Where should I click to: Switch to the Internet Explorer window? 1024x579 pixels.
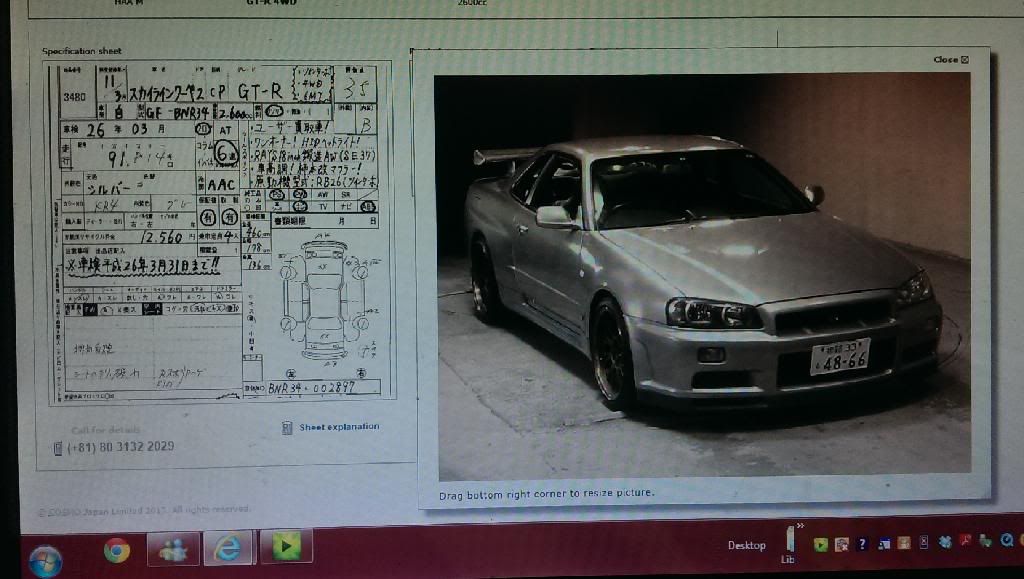point(228,548)
